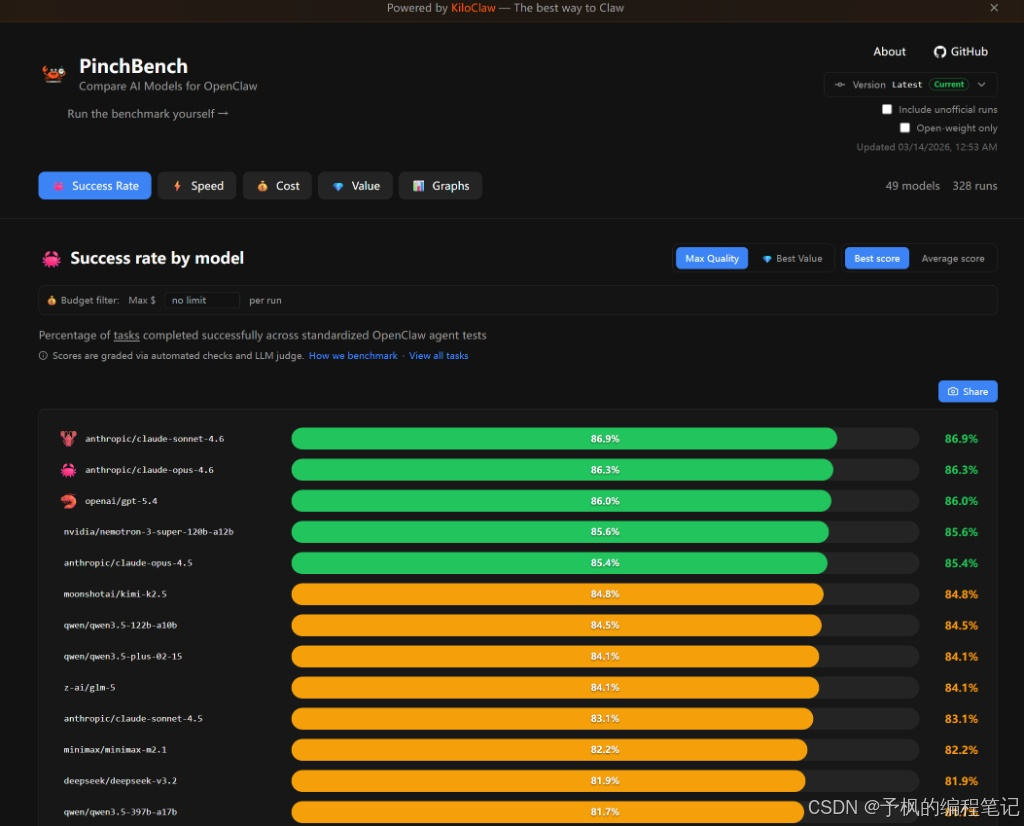Select anthropic/claude-sonnet-4.5 model name
The width and height of the screenshot is (1024, 826).
click(x=133, y=718)
